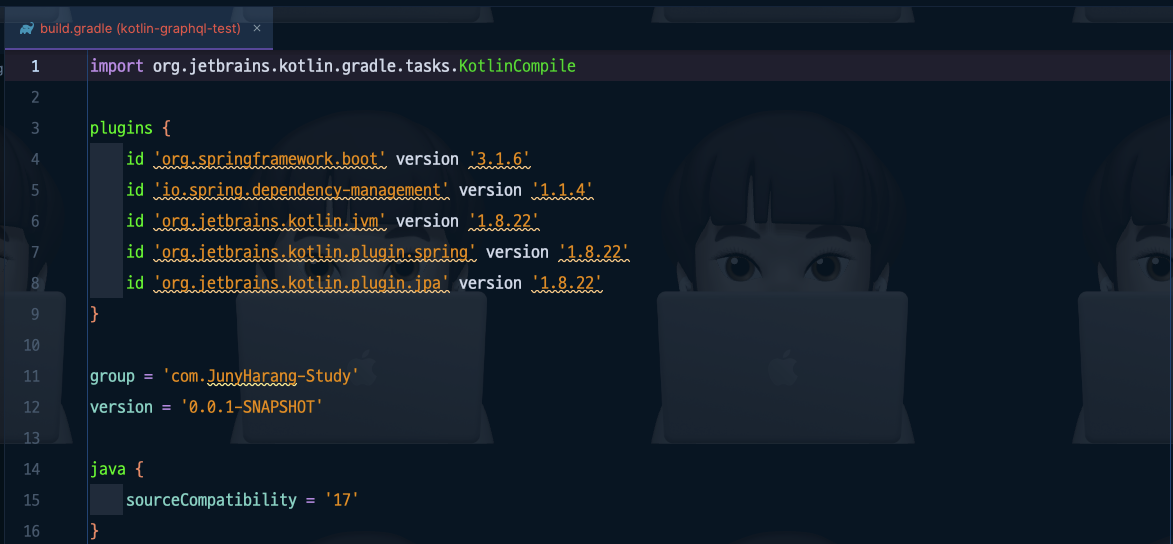Click 'io.spring.dependency-management' plugin id string
The image size is (1173, 544).
coord(301,190)
